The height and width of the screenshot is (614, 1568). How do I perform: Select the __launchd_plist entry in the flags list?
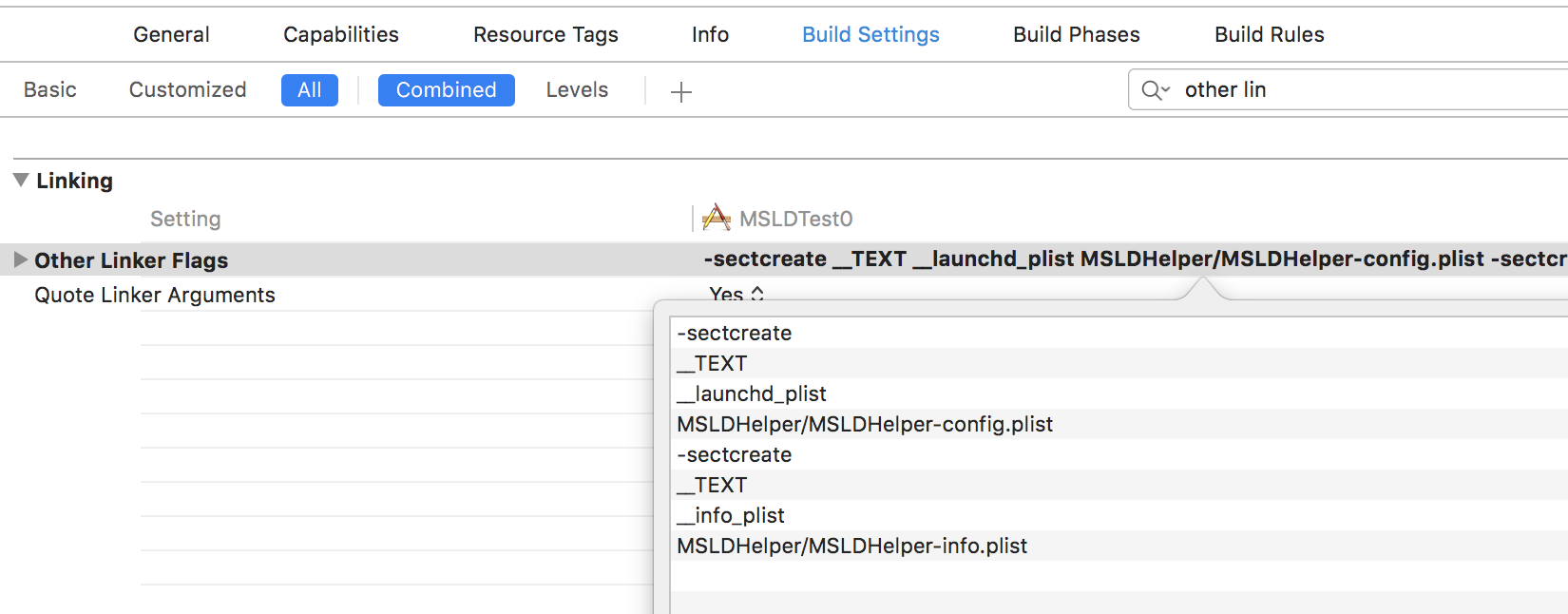tap(752, 393)
